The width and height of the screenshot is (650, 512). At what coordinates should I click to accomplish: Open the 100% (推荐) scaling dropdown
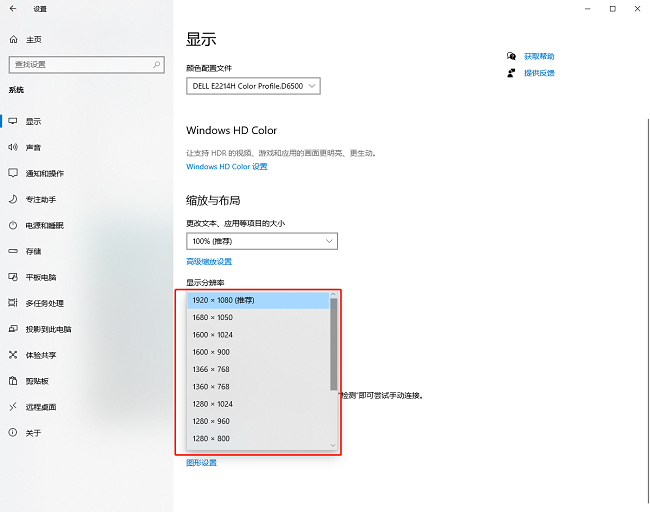262,242
